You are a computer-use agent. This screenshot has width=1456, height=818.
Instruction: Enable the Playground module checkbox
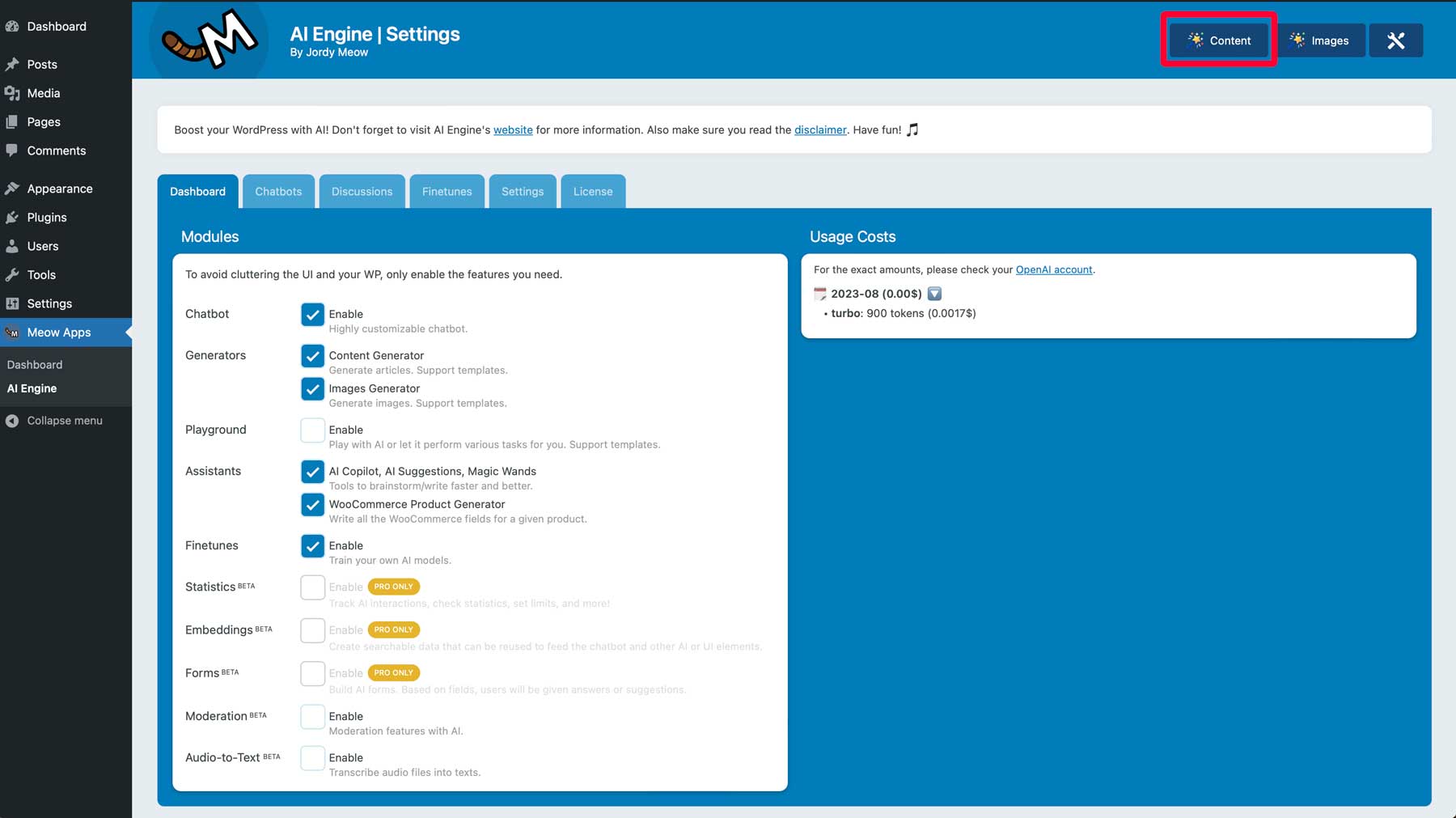click(x=312, y=430)
